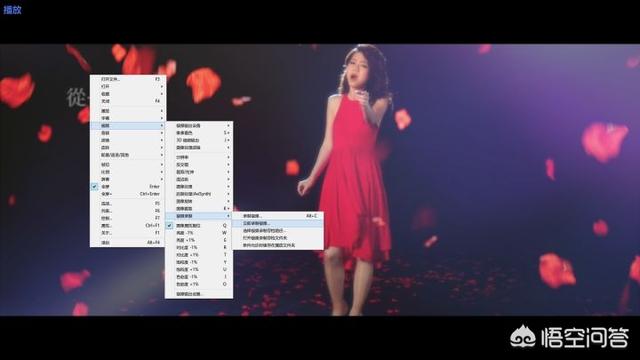Toggle the checkmark beside the Enter fullscreen item
This screenshot has width=640, height=360.
(x=94, y=187)
